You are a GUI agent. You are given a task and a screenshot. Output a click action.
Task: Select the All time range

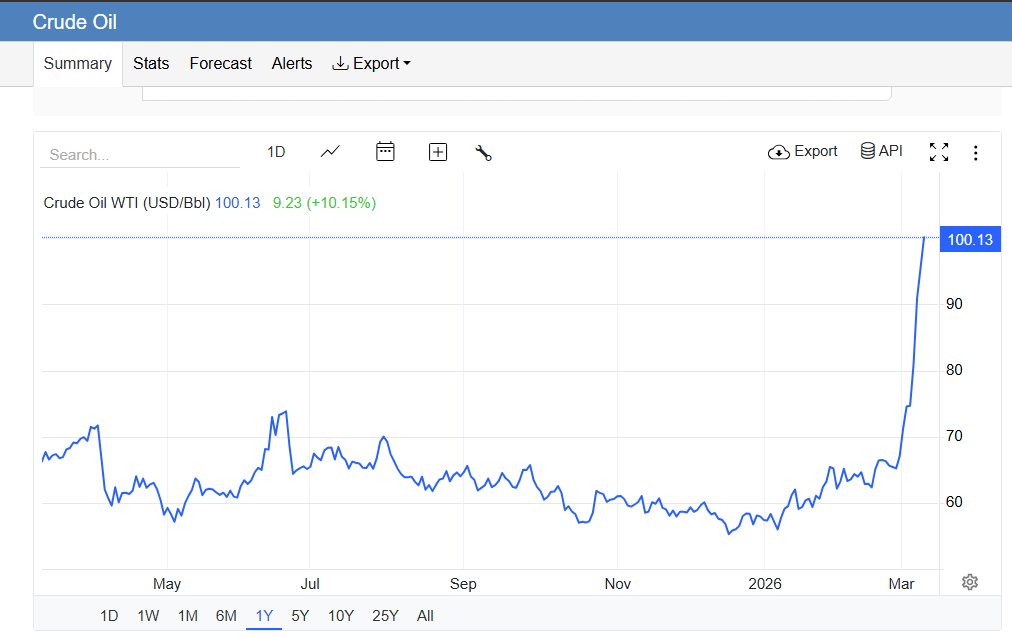click(425, 616)
